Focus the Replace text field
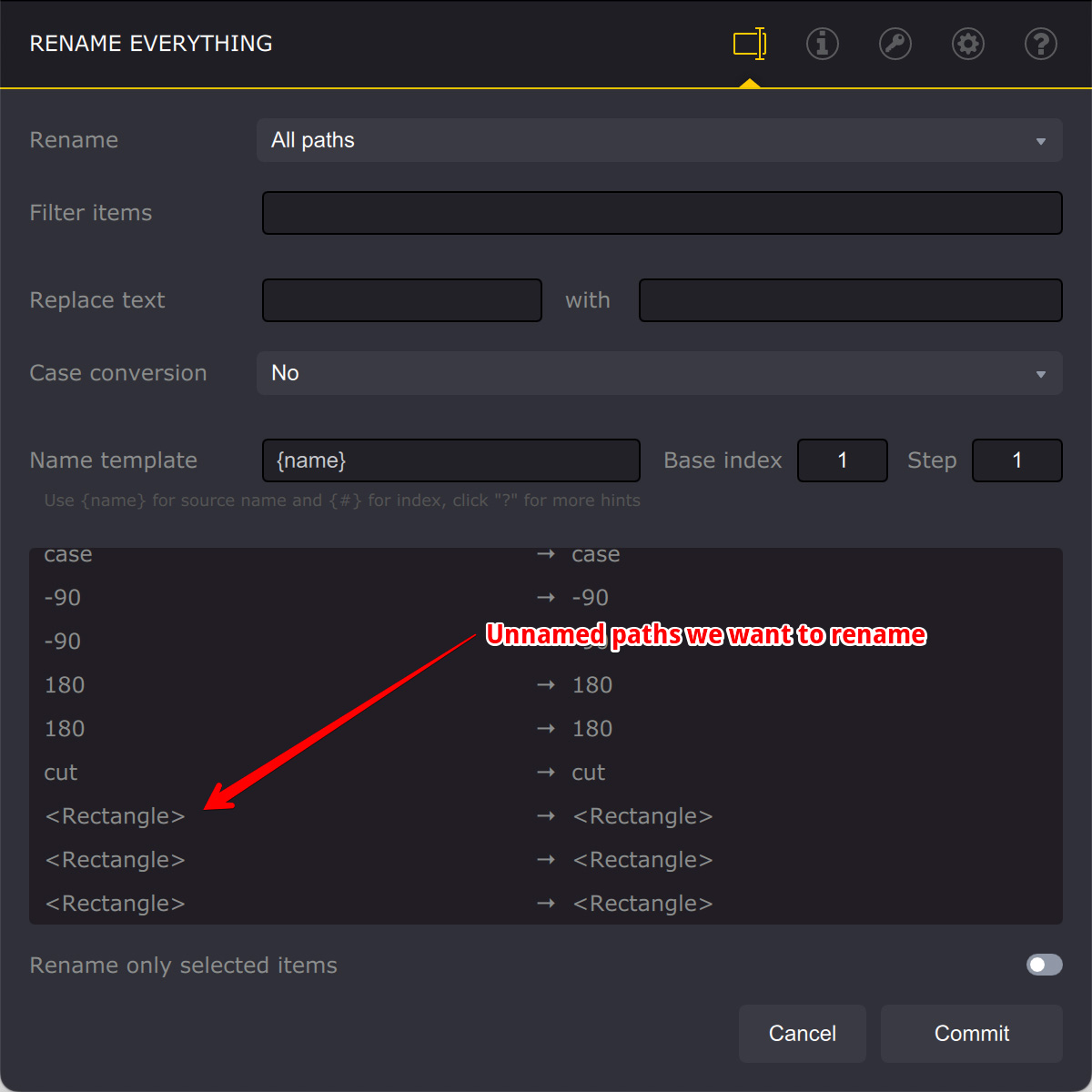 coord(401,300)
